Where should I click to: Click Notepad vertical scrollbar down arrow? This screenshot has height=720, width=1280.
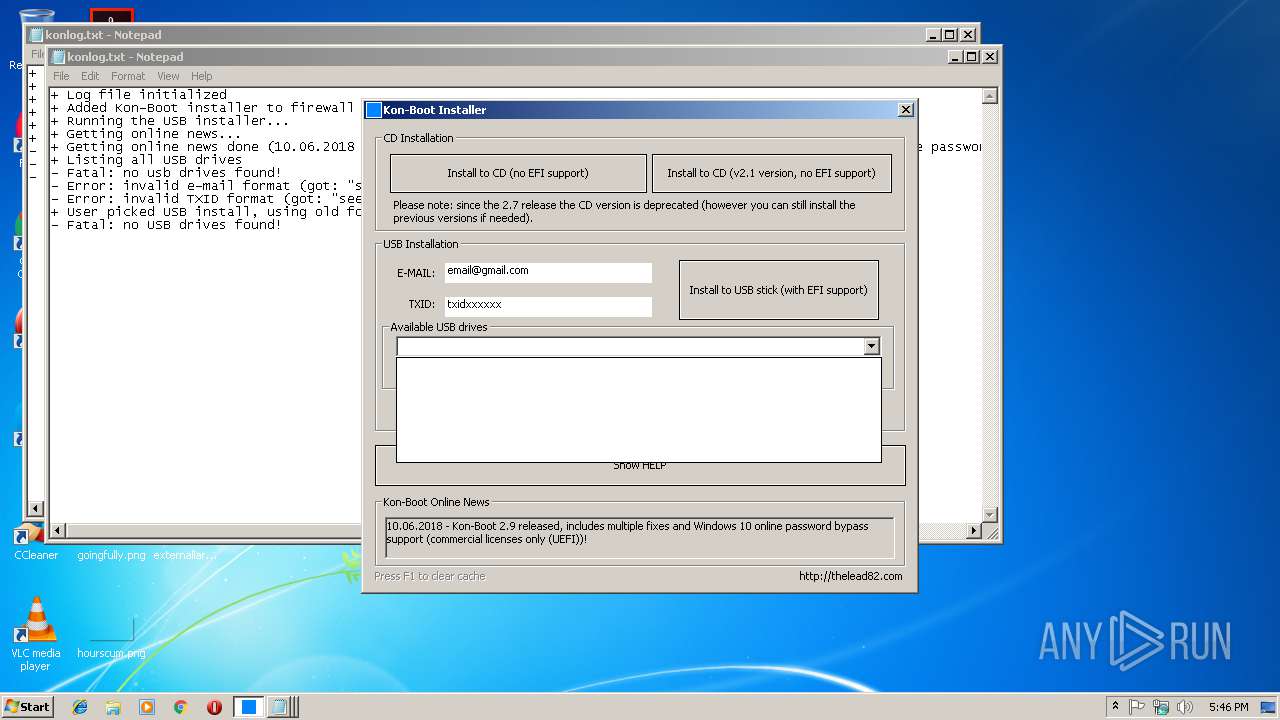coord(990,514)
